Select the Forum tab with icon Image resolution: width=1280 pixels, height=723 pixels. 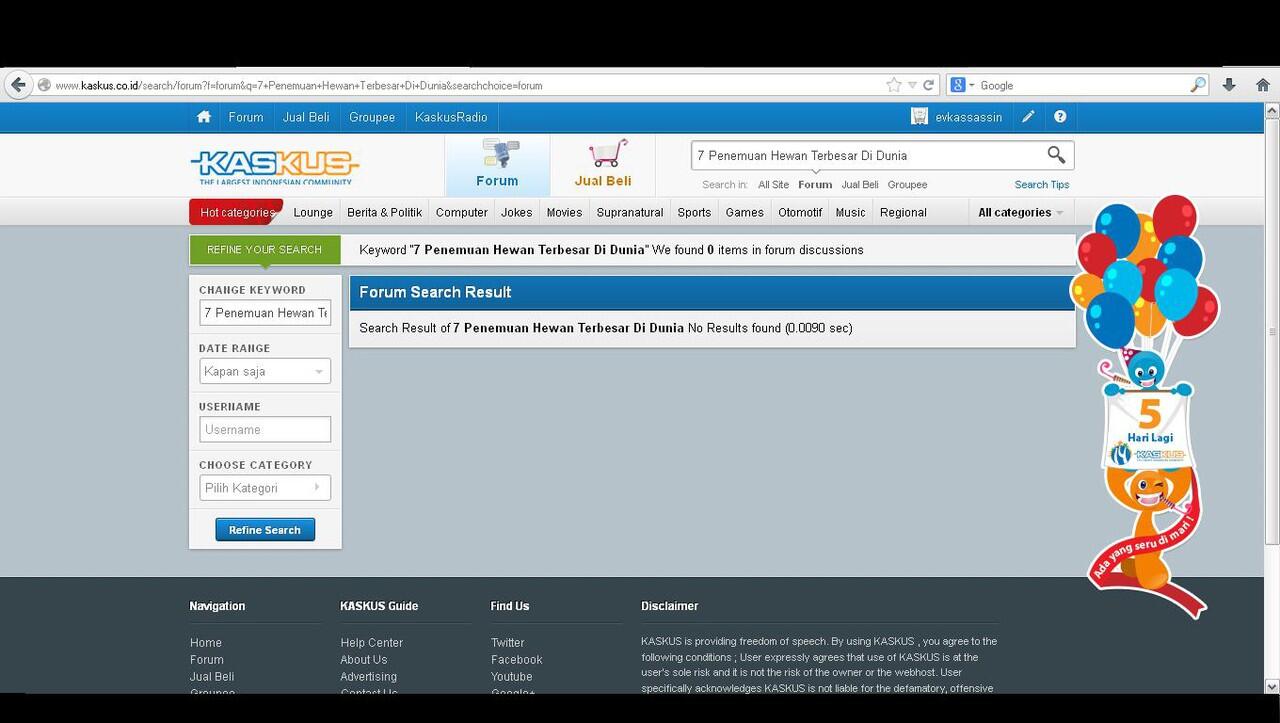pos(497,165)
